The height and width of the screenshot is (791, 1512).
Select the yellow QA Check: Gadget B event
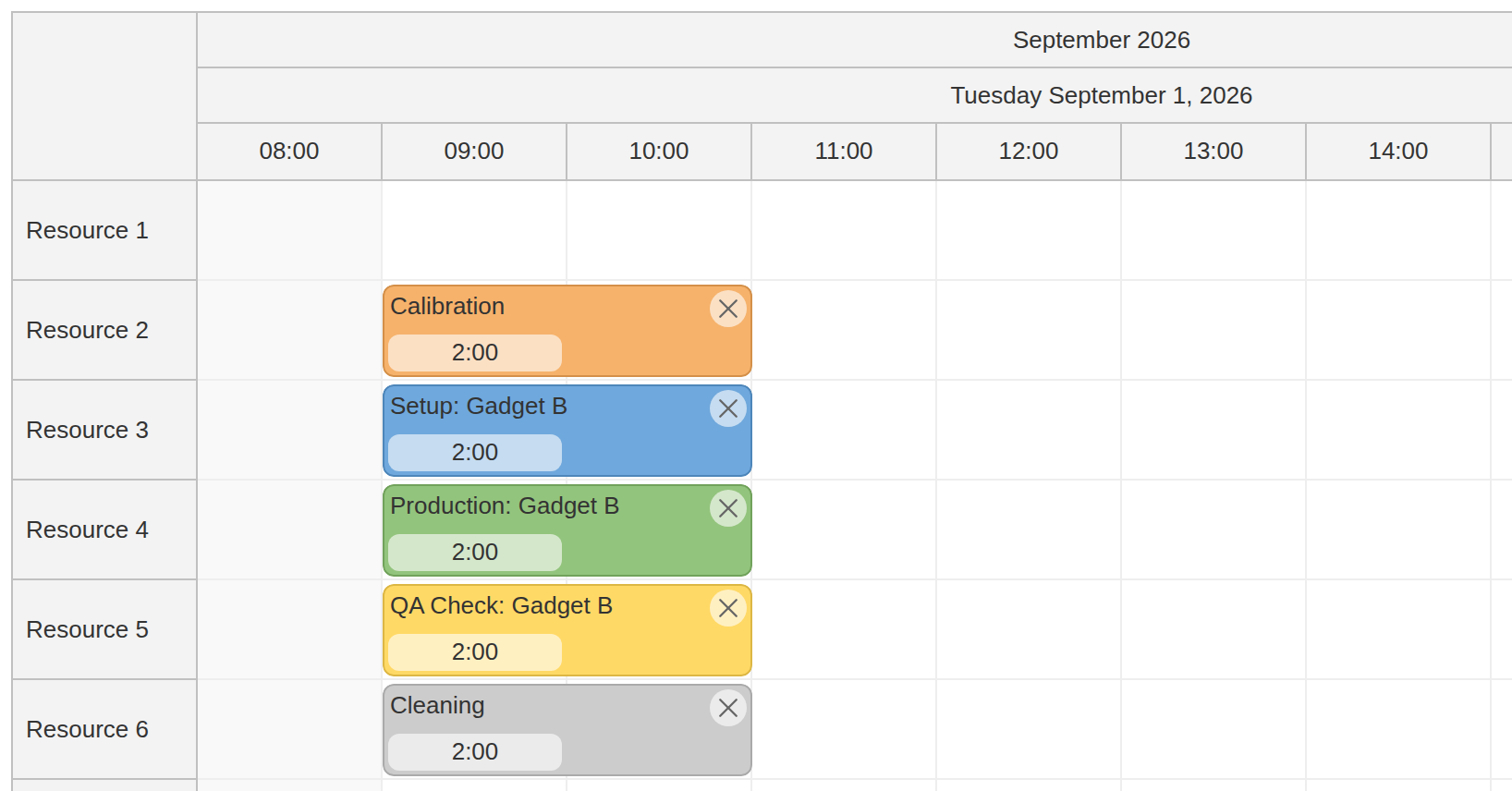[567, 630]
